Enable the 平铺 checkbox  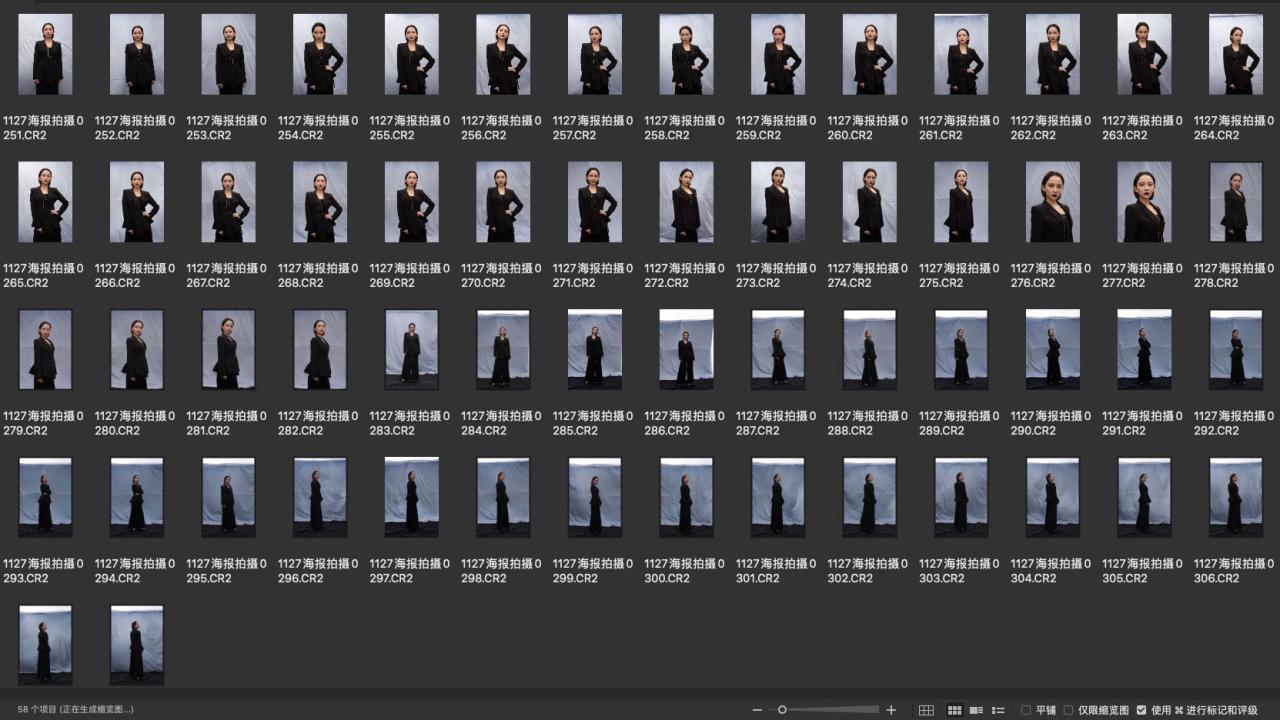[x=1025, y=710]
